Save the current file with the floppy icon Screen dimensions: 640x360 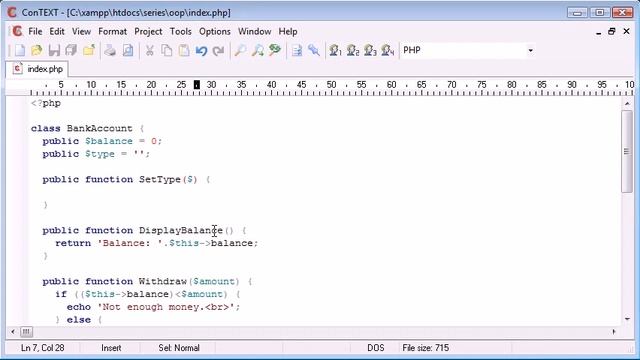point(54,51)
